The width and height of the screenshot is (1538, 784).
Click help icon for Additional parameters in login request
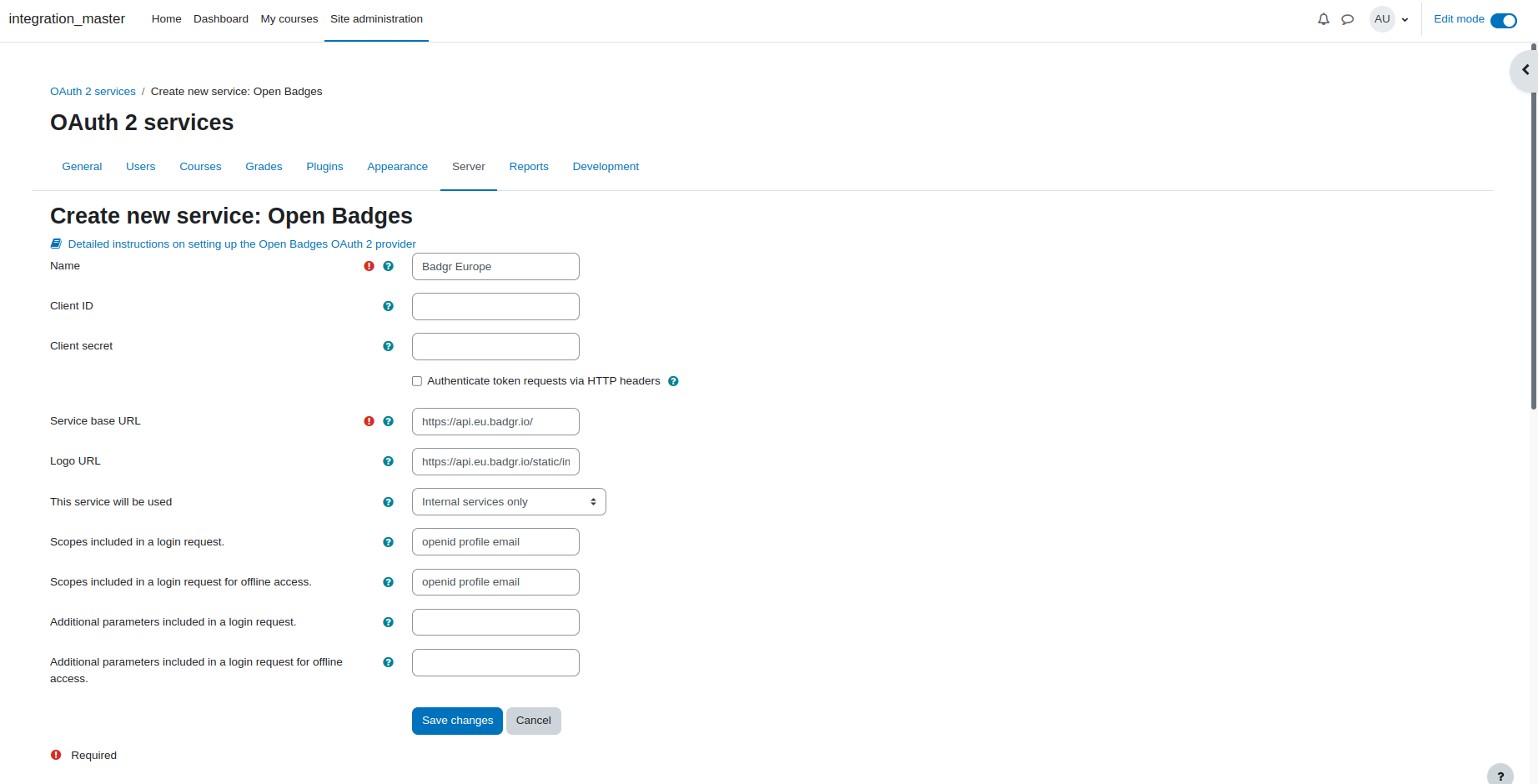tap(388, 622)
